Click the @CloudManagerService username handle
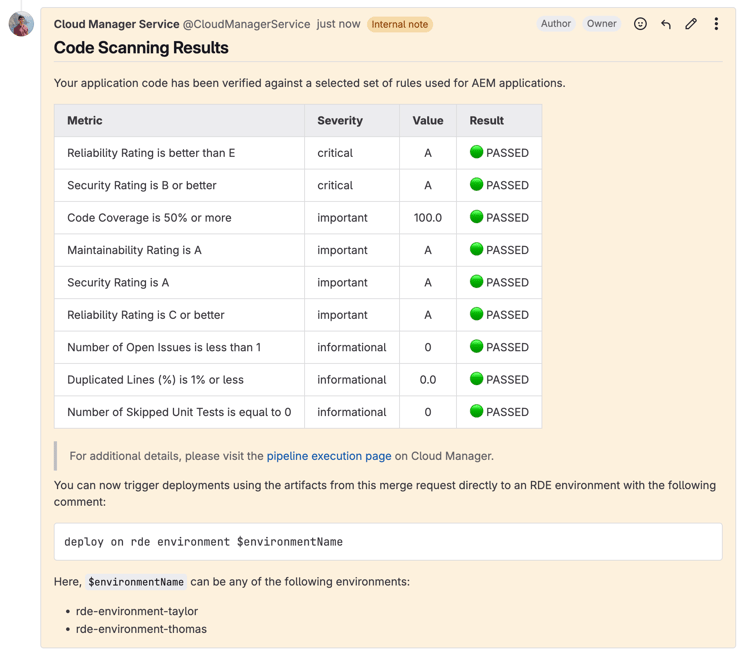The width and height of the screenshot is (750, 659). coord(246,24)
